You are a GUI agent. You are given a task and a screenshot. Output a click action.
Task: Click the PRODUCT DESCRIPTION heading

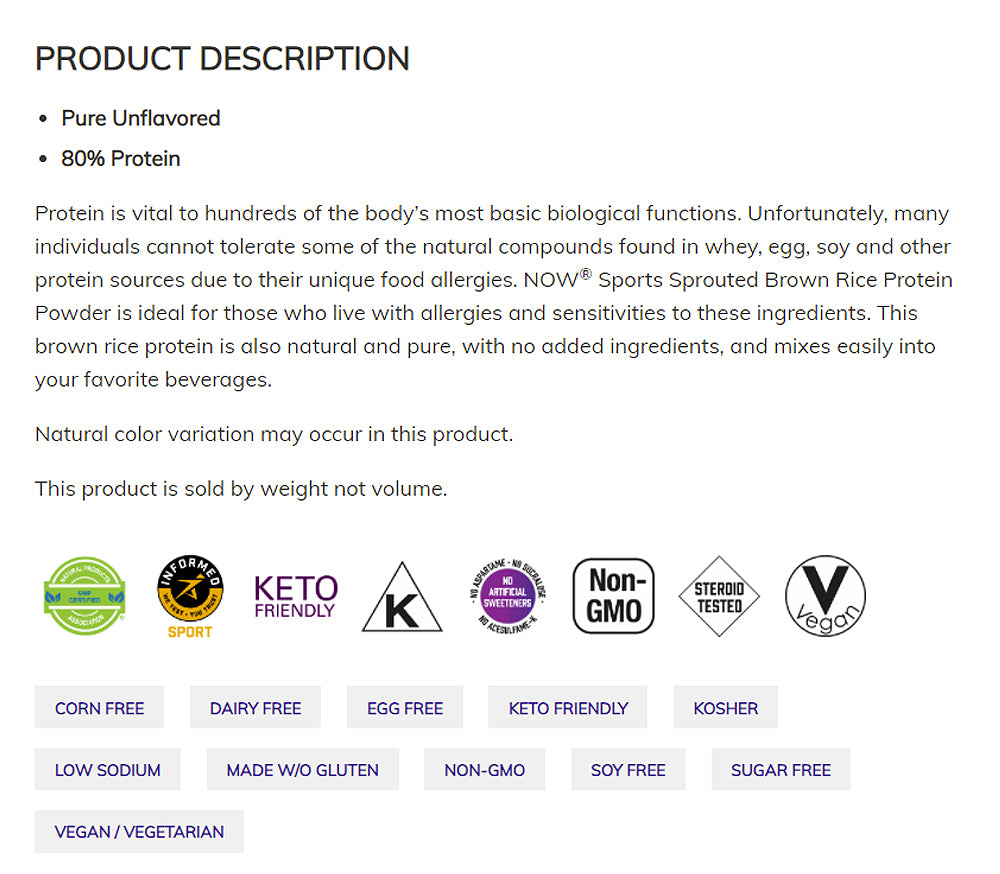coord(222,59)
